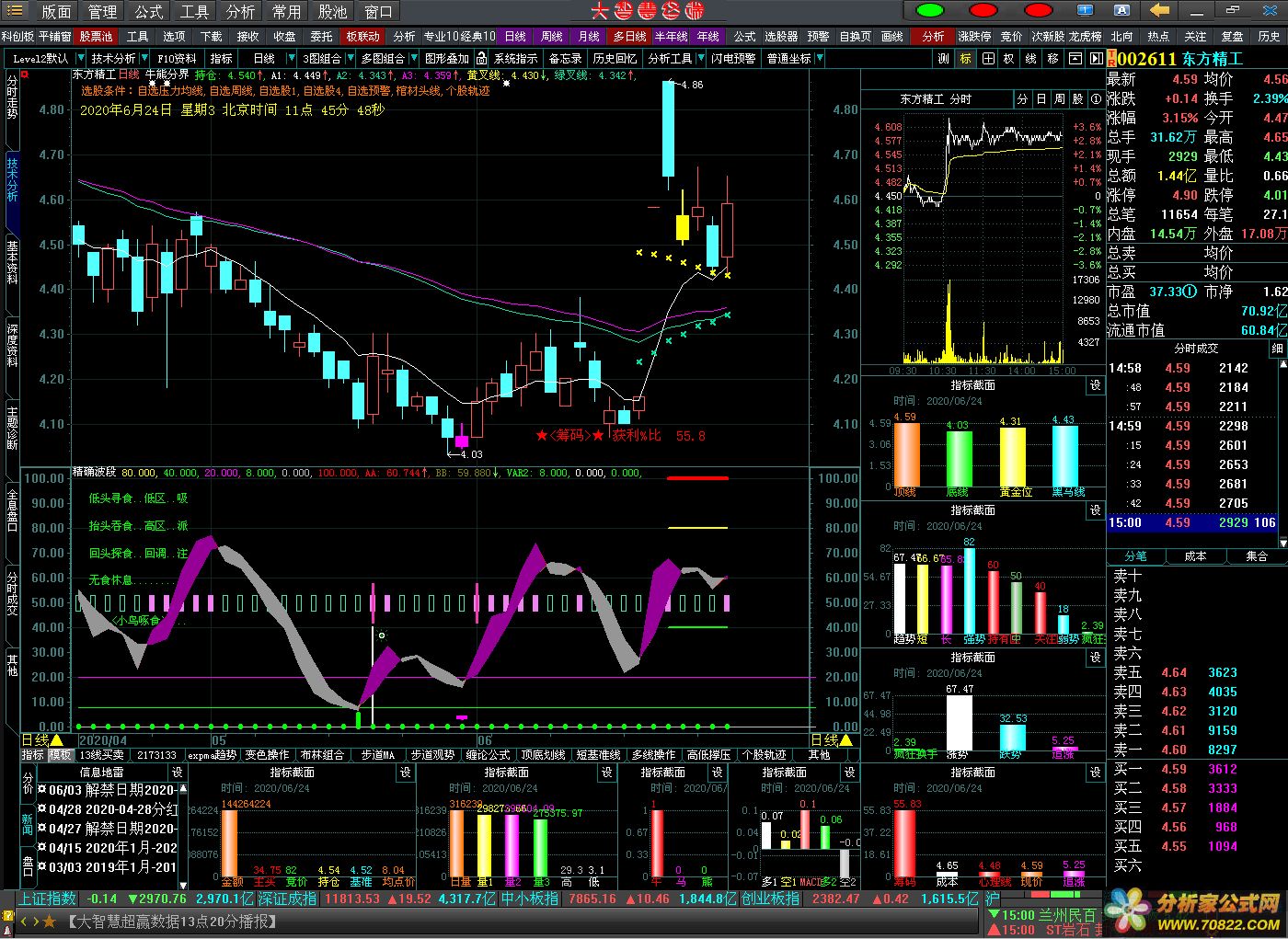Click the collapse panel box icon
The height and width of the screenshot is (939, 1288).
1075,58
